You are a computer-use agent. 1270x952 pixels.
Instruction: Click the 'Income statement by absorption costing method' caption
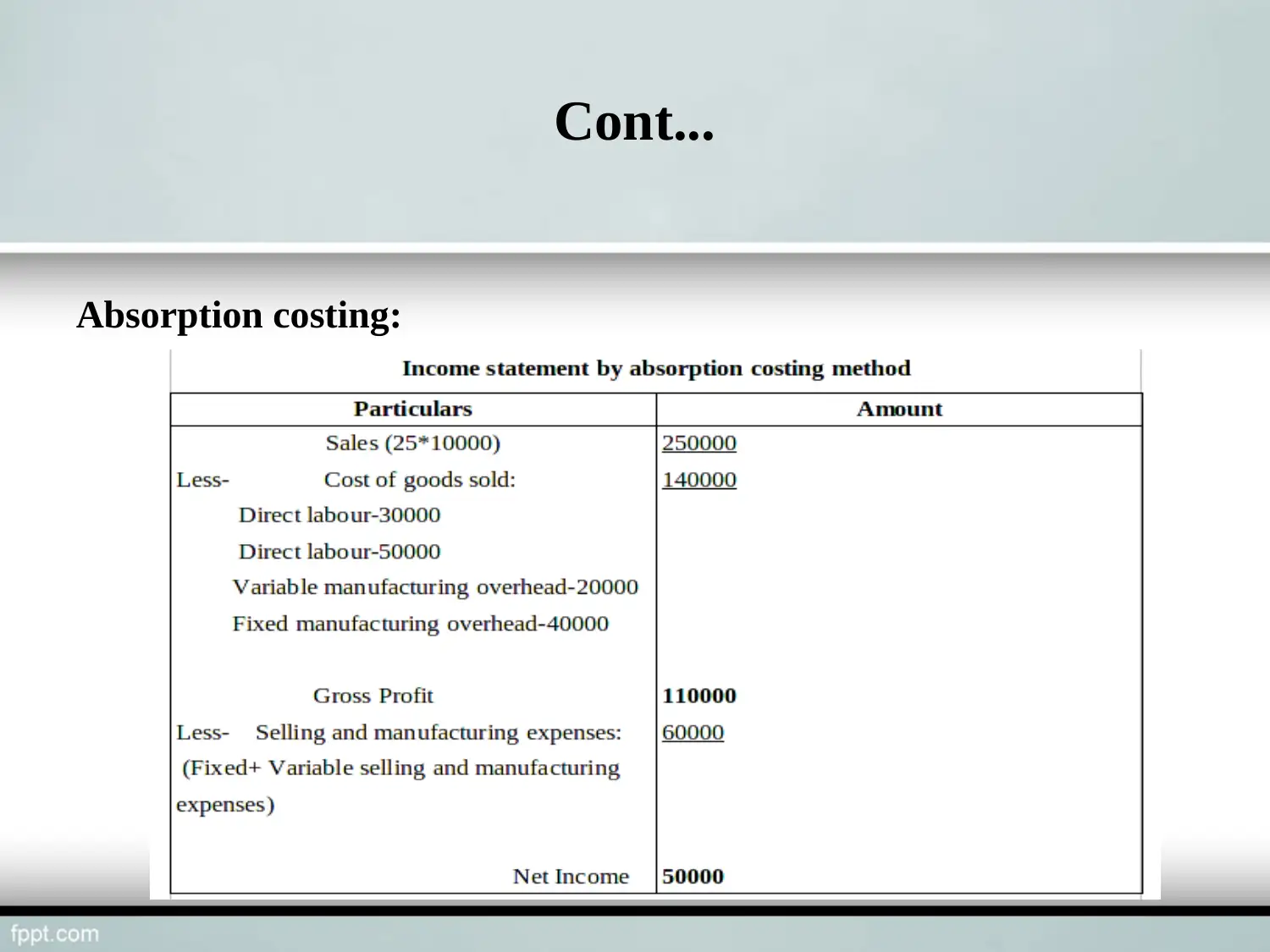click(x=656, y=369)
